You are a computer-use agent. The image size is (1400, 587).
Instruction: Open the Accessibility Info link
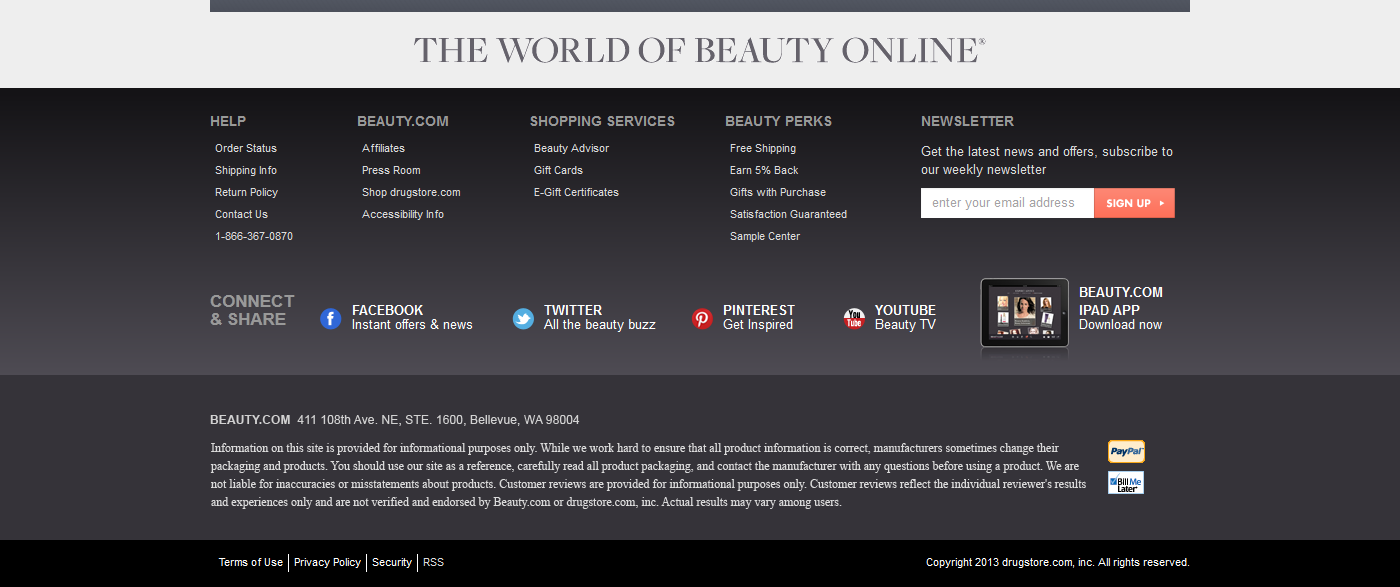pyautogui.click(x=403, y=214)
